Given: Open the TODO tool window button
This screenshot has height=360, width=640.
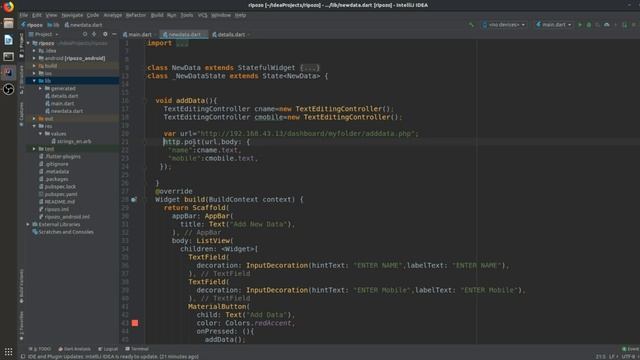Looking at the screenshot, I should point(40,349).
